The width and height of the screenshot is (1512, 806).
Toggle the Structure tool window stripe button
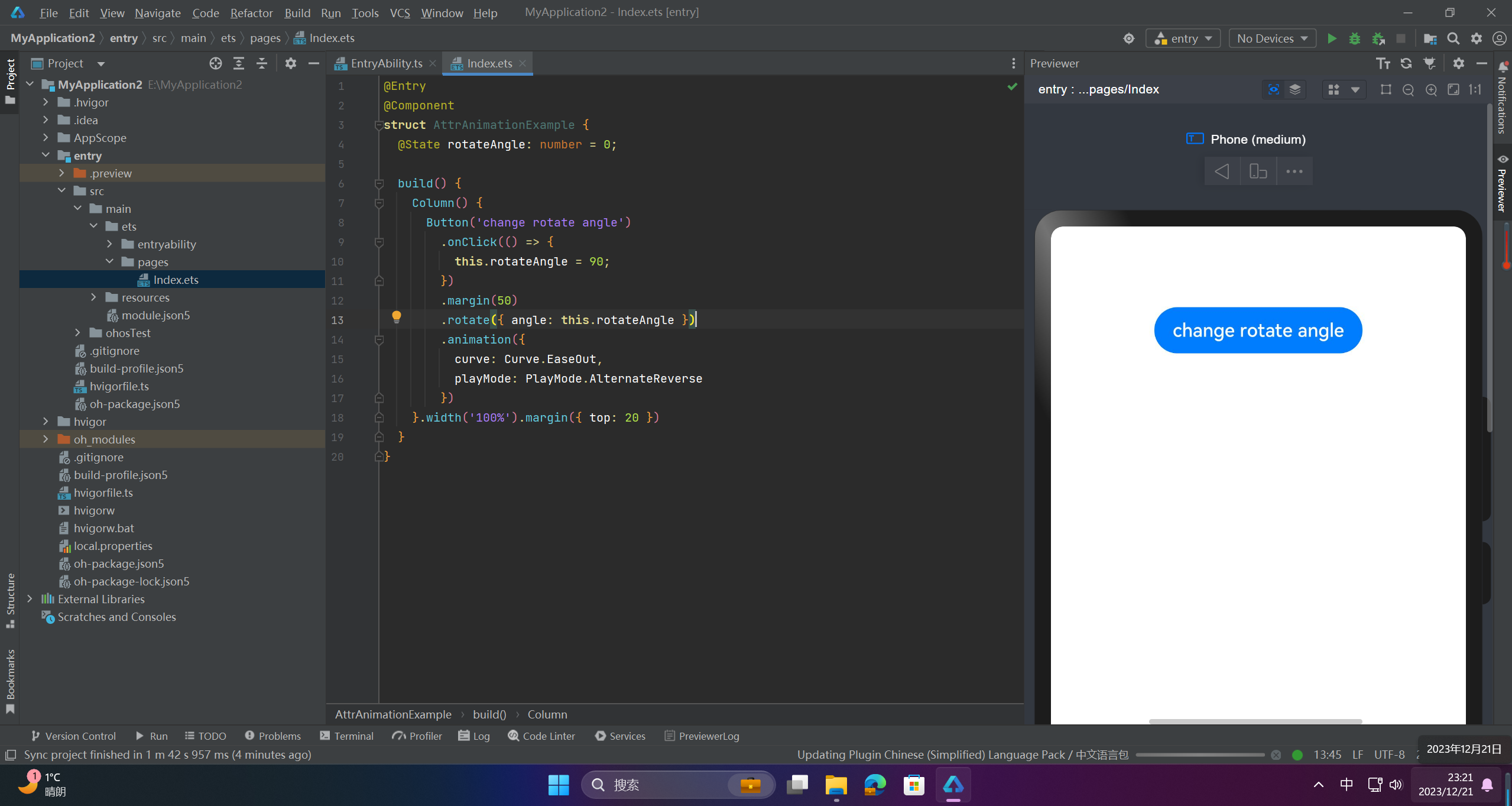(x=10, y=600)
